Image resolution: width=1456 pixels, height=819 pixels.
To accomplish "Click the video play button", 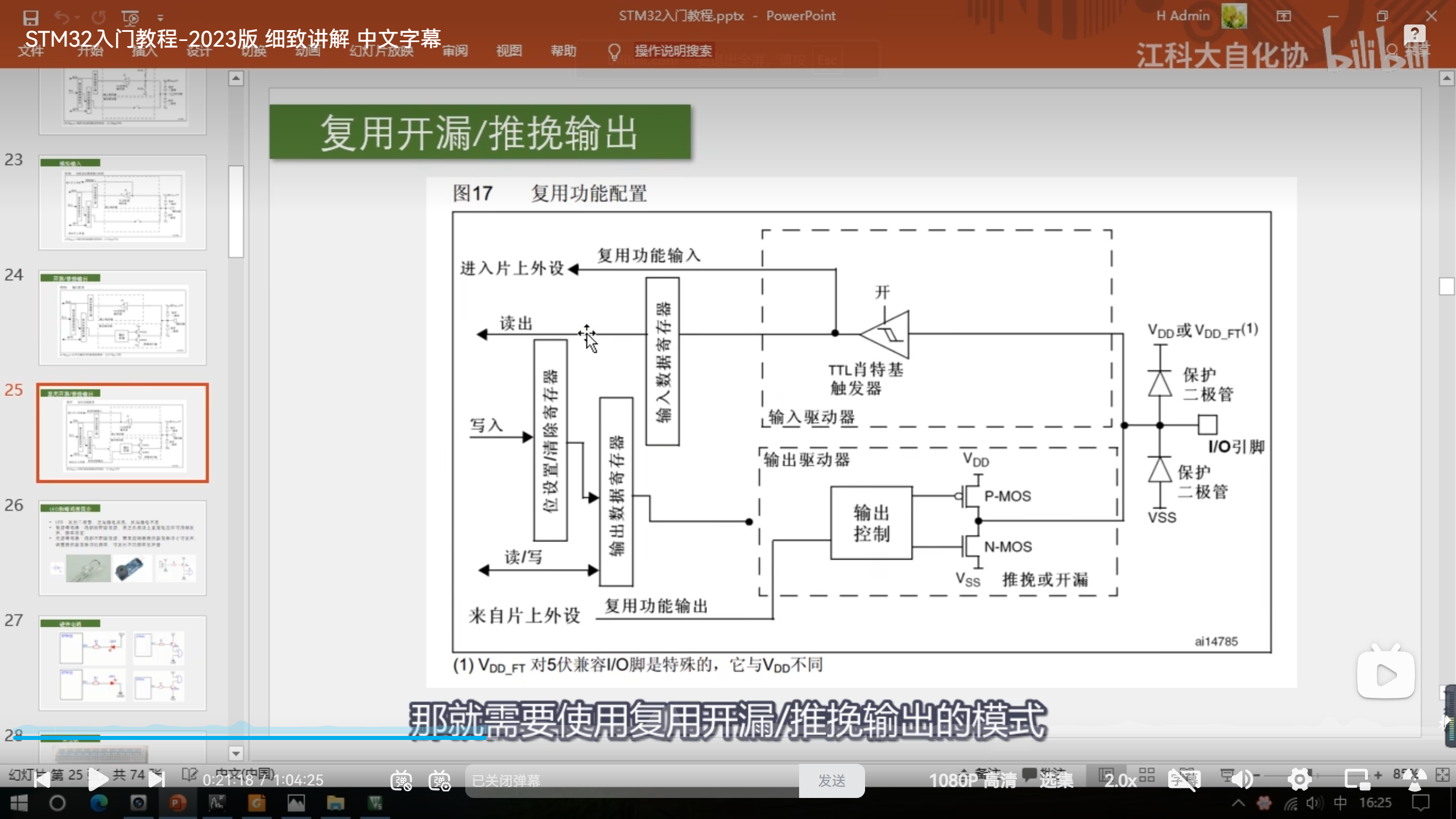I will [98, 780].
